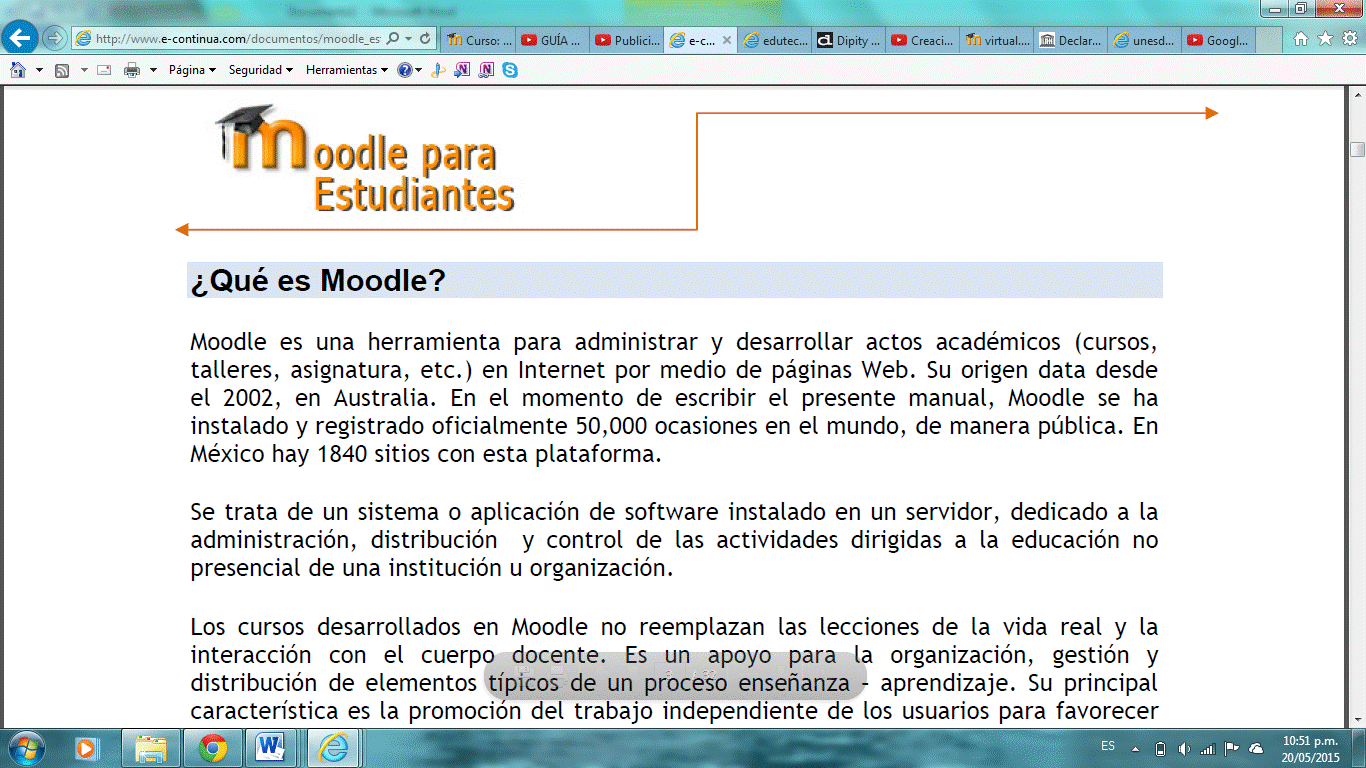Viewport: 1366px width, 768px height.
Task: Click the Moodle para Estudiantes logo
Action: click(x=364, y=159)
